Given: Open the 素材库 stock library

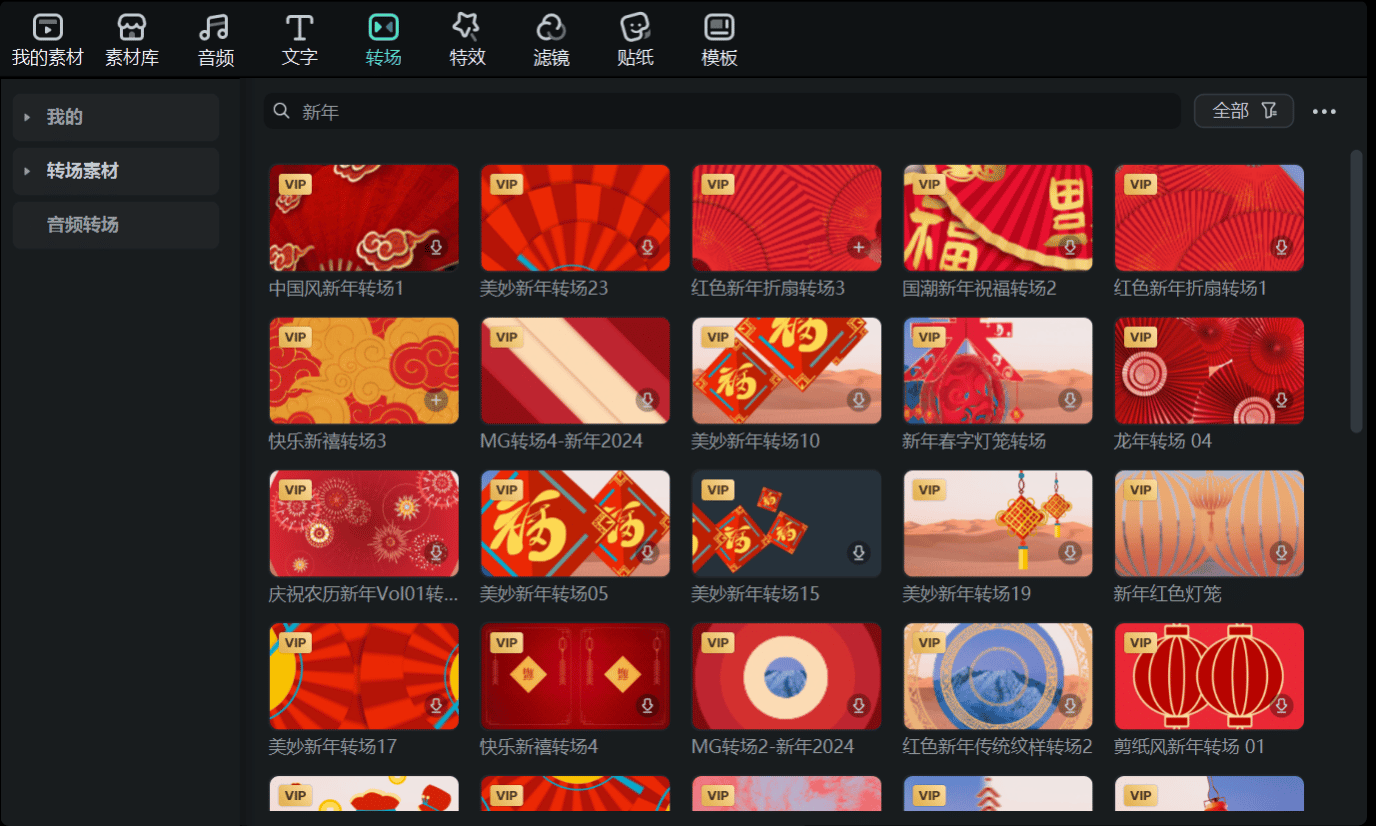Looking at the screenshot, I should [x=132, y=41].
